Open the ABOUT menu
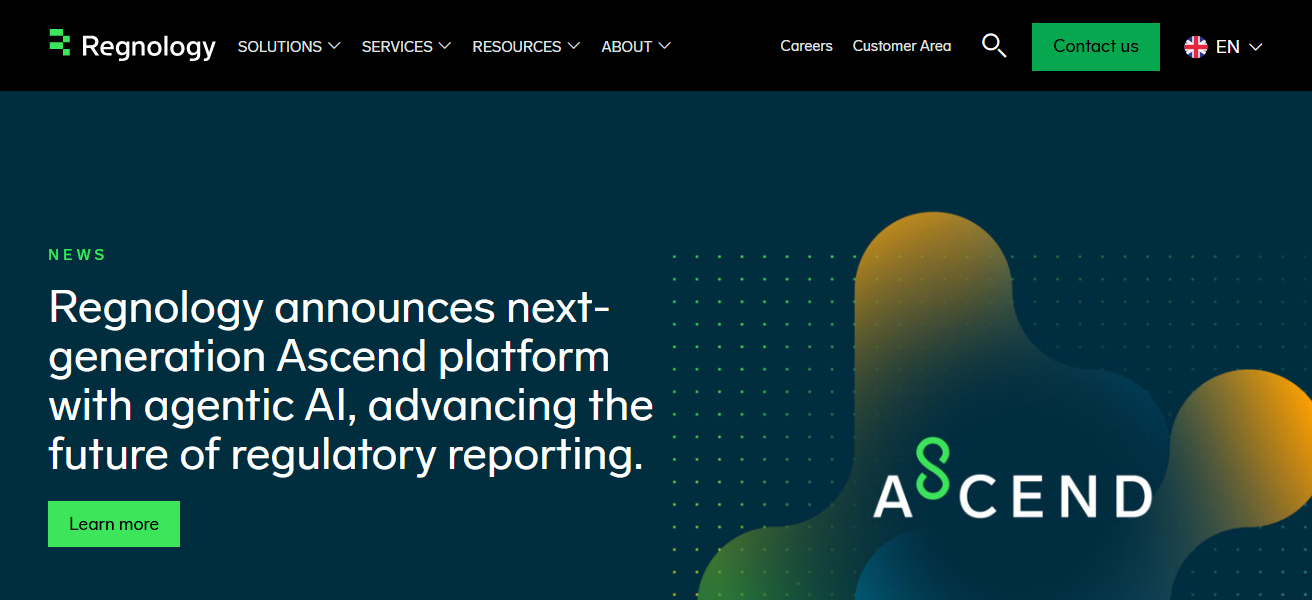The height and width of the screenshot is (600, 1312). pos(626,46)
